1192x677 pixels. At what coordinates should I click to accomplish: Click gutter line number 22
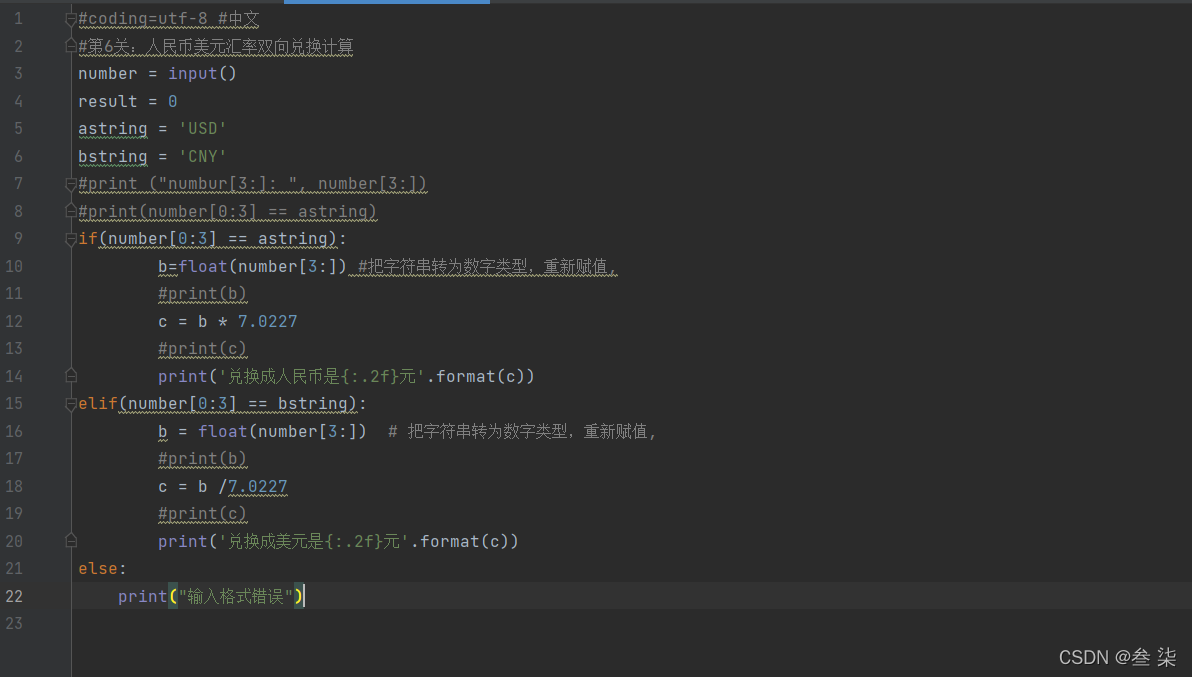point(14,596)
